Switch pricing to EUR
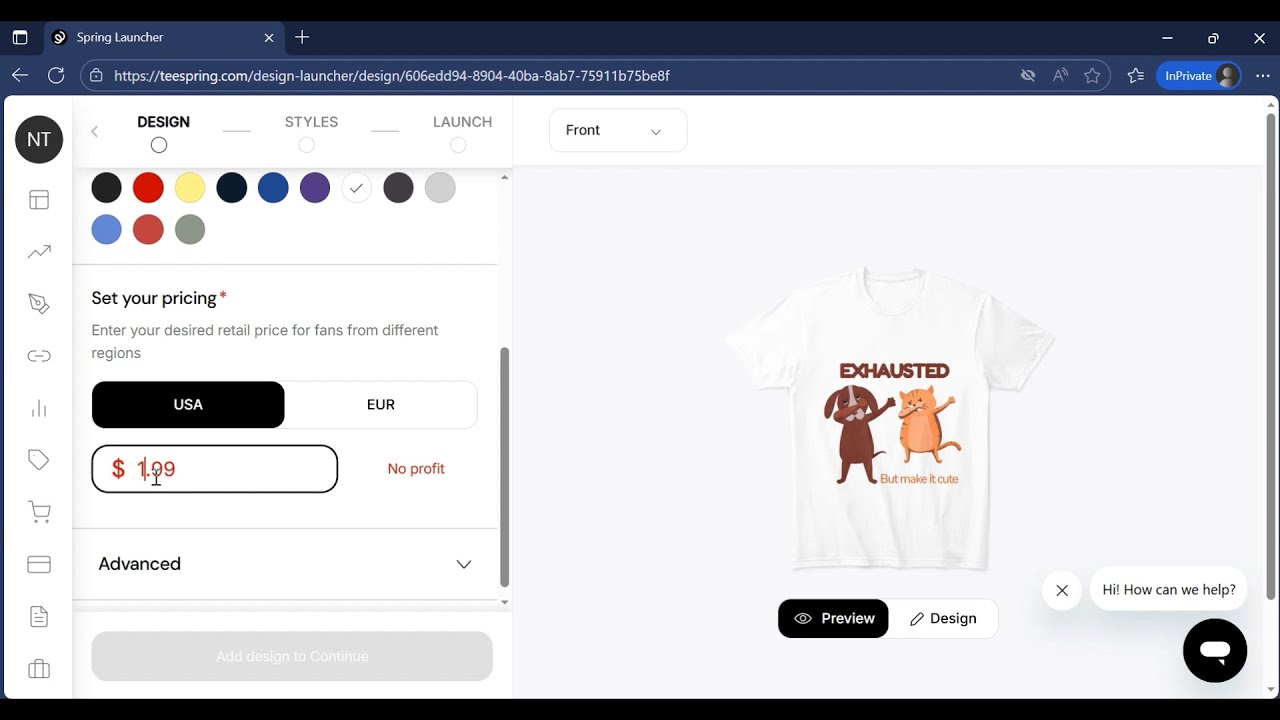 click(x=381, y=405)
